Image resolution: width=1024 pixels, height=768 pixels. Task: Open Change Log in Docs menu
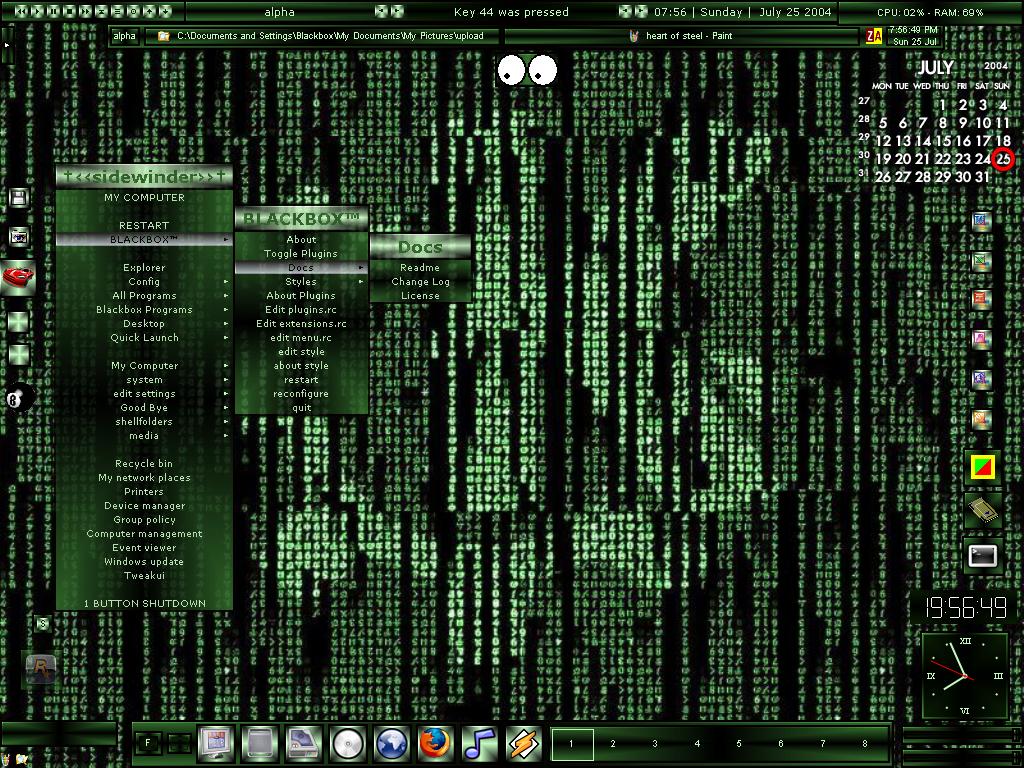point(420,281)
